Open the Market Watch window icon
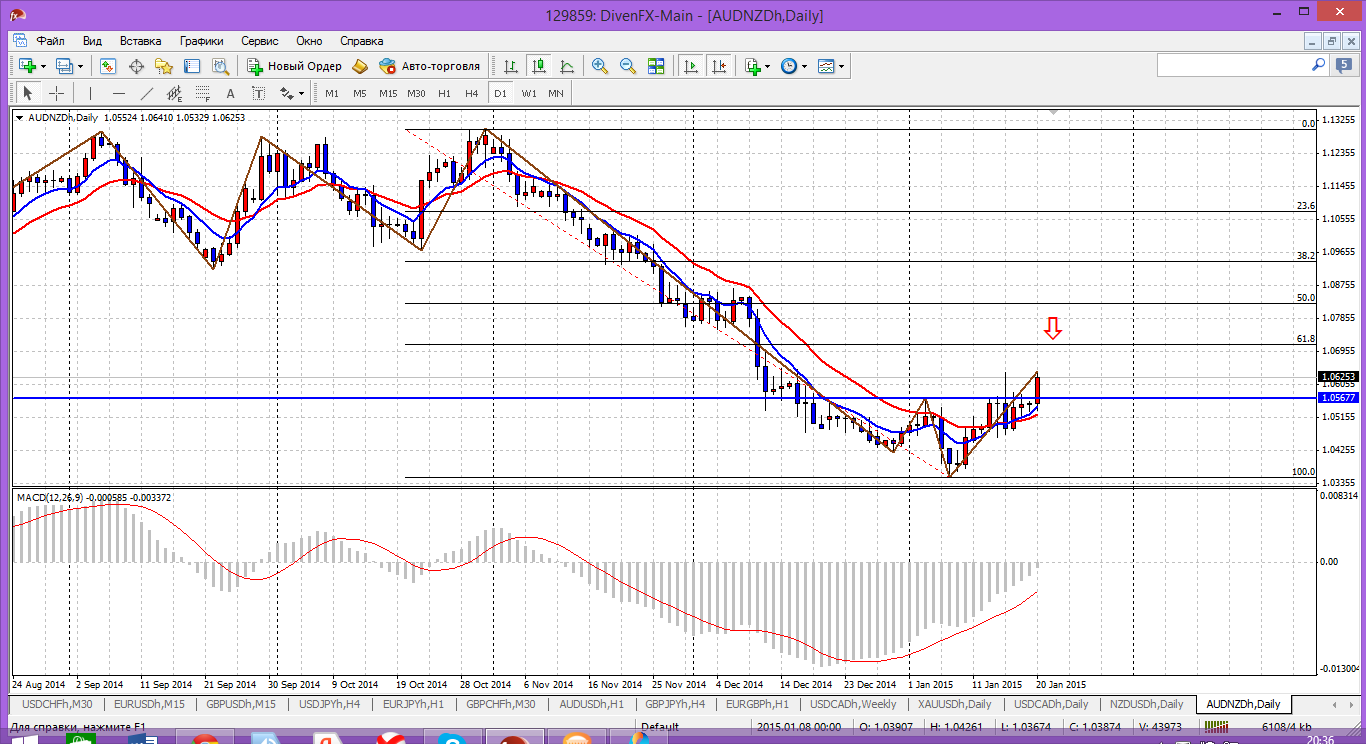 pyautogui.click(x=108, y=66)
